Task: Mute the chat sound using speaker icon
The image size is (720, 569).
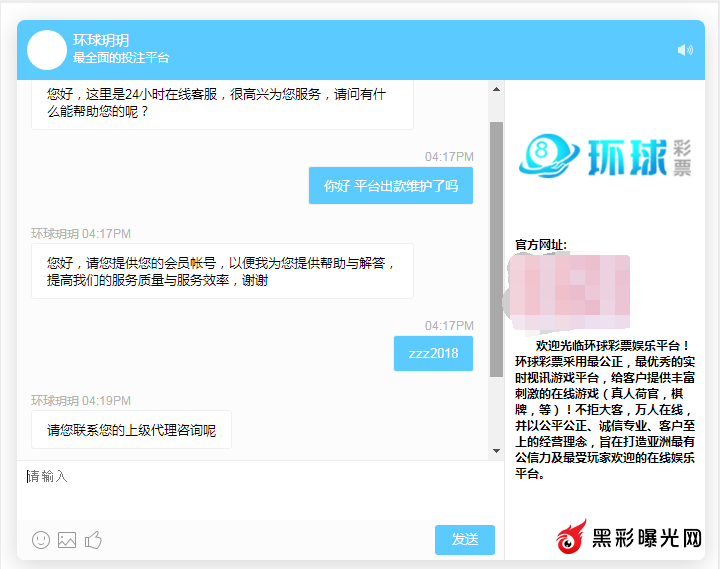Action: (x=685, y=50)
